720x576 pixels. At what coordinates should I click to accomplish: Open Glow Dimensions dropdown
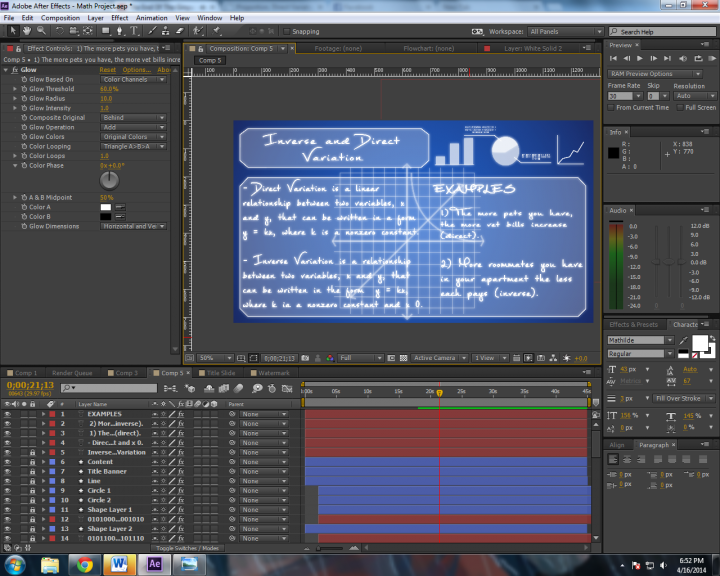point(133,226)
